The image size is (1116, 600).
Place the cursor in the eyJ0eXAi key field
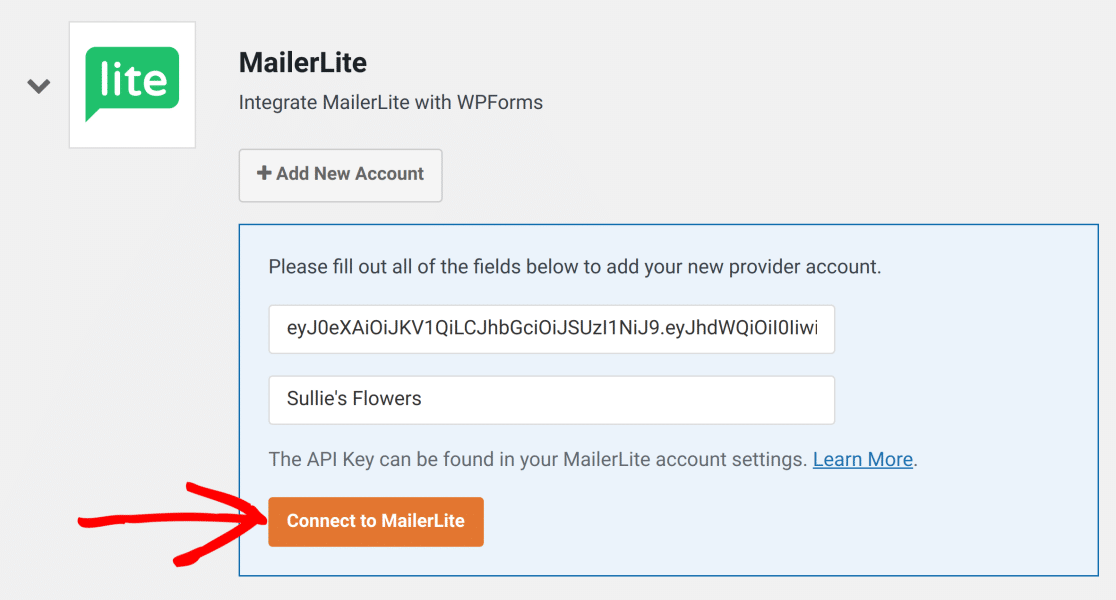pos(551,329)
